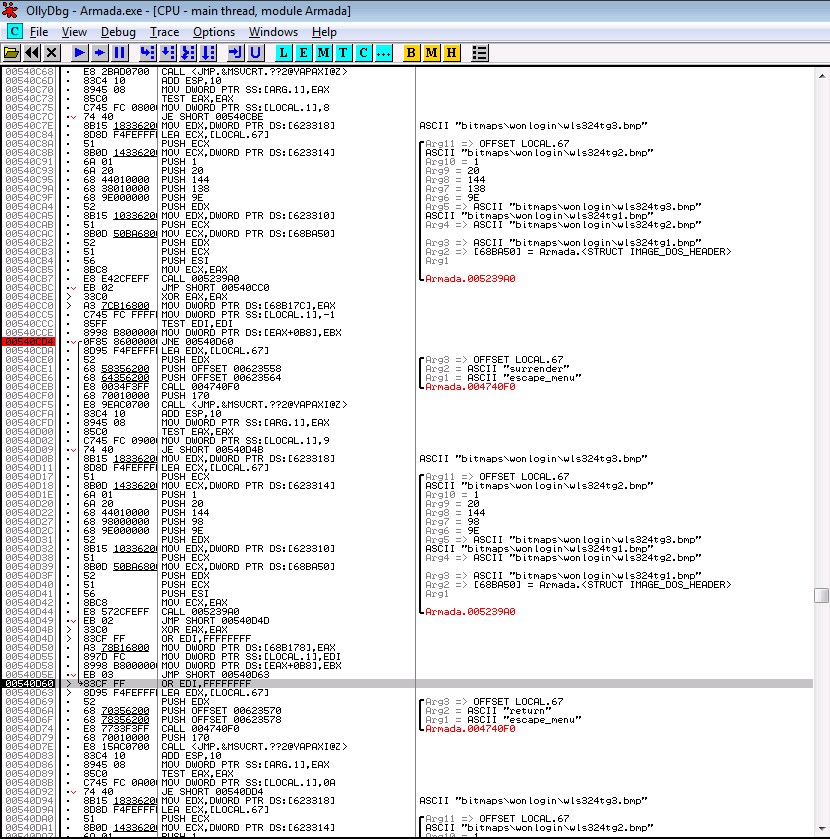This screenshot has width=830, height=839.
Task: Click the cyan C MDI window icon
Action: (x=14, y=32)
